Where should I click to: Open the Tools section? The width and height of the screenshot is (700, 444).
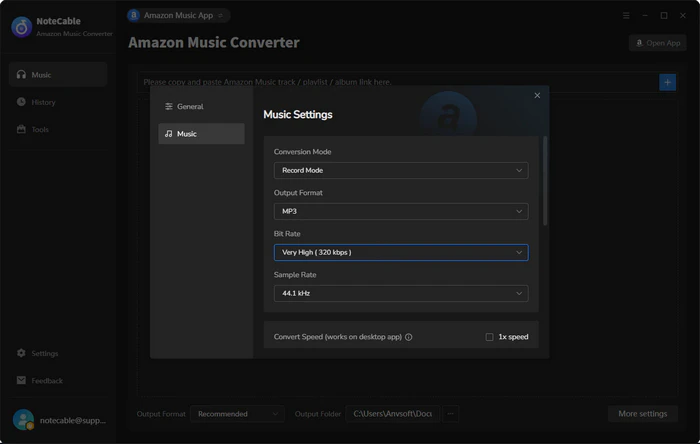click(58, 129)
